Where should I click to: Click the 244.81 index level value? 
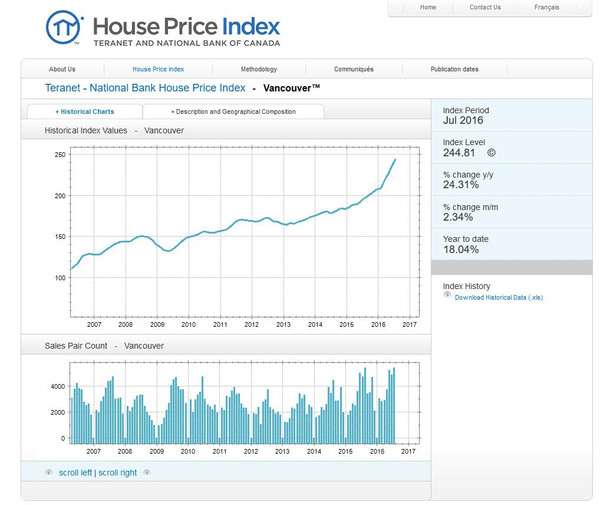pyautogui.click(x=459, y=153)
